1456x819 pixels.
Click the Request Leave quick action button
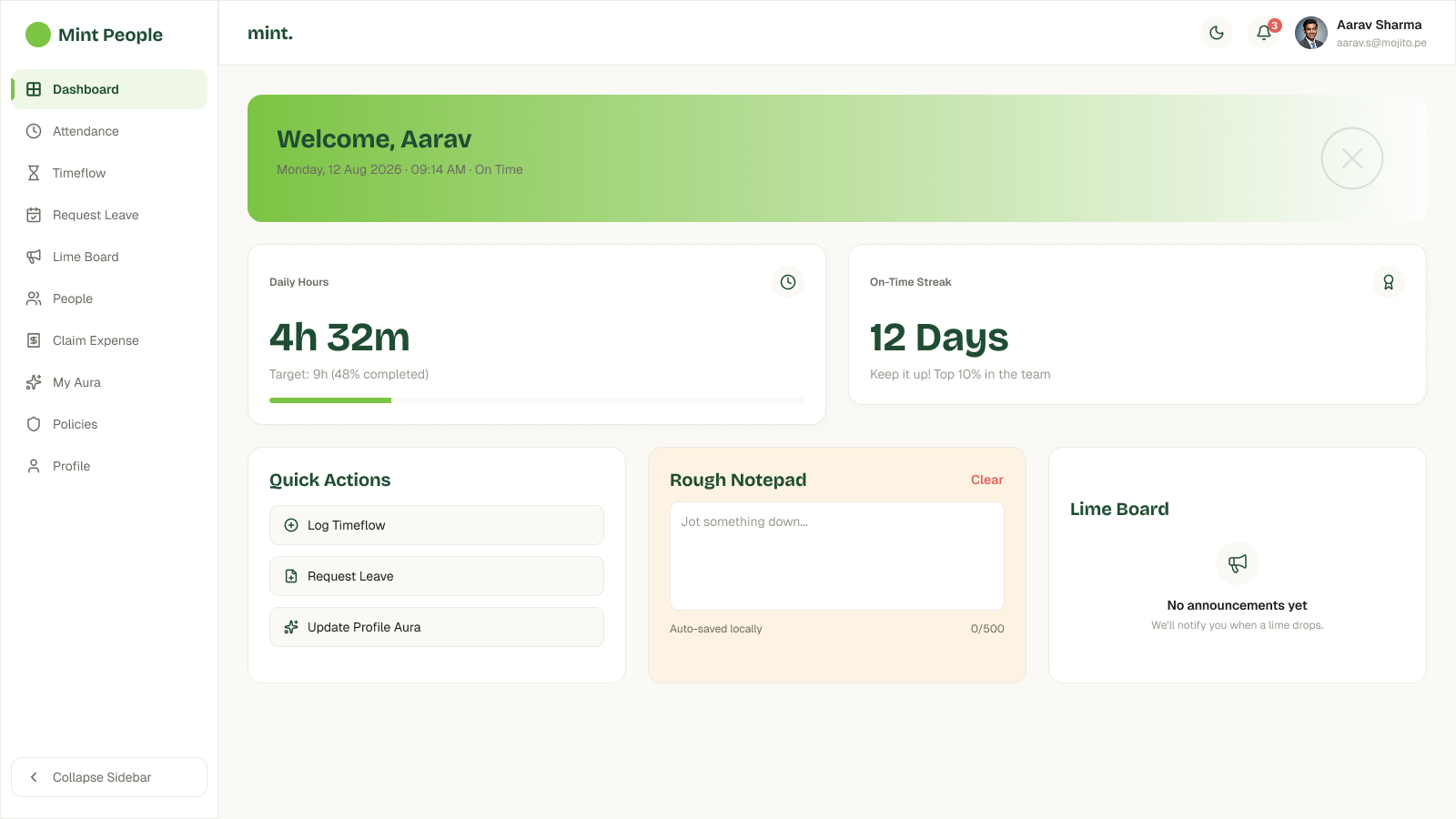[437, 576]
